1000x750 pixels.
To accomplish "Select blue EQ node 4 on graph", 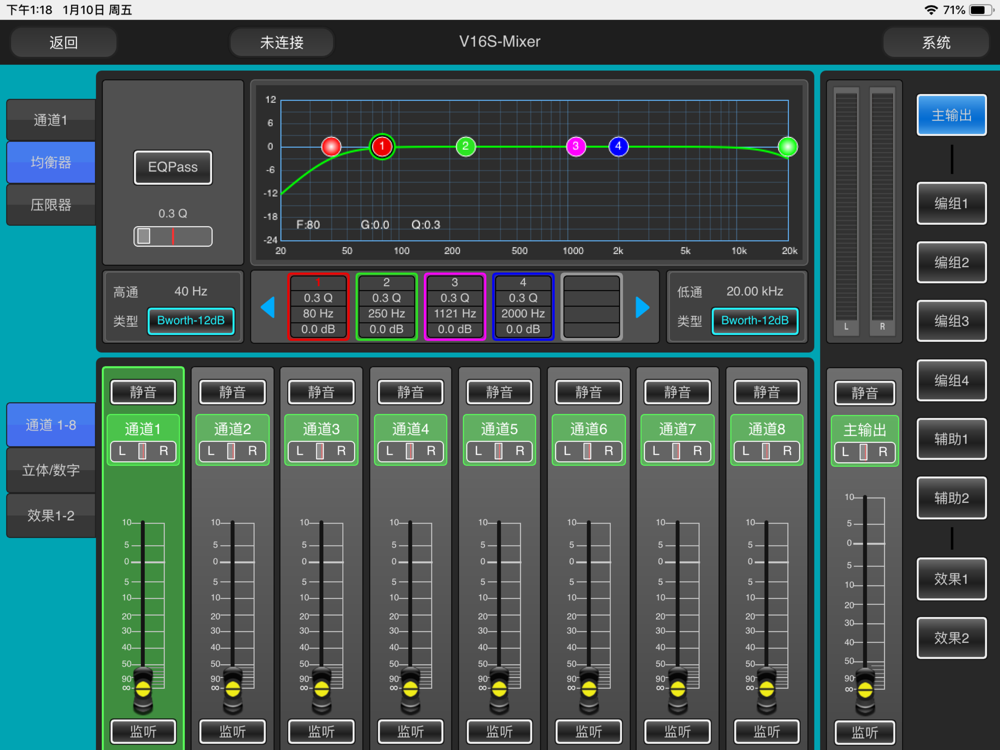I will (618, 147).
